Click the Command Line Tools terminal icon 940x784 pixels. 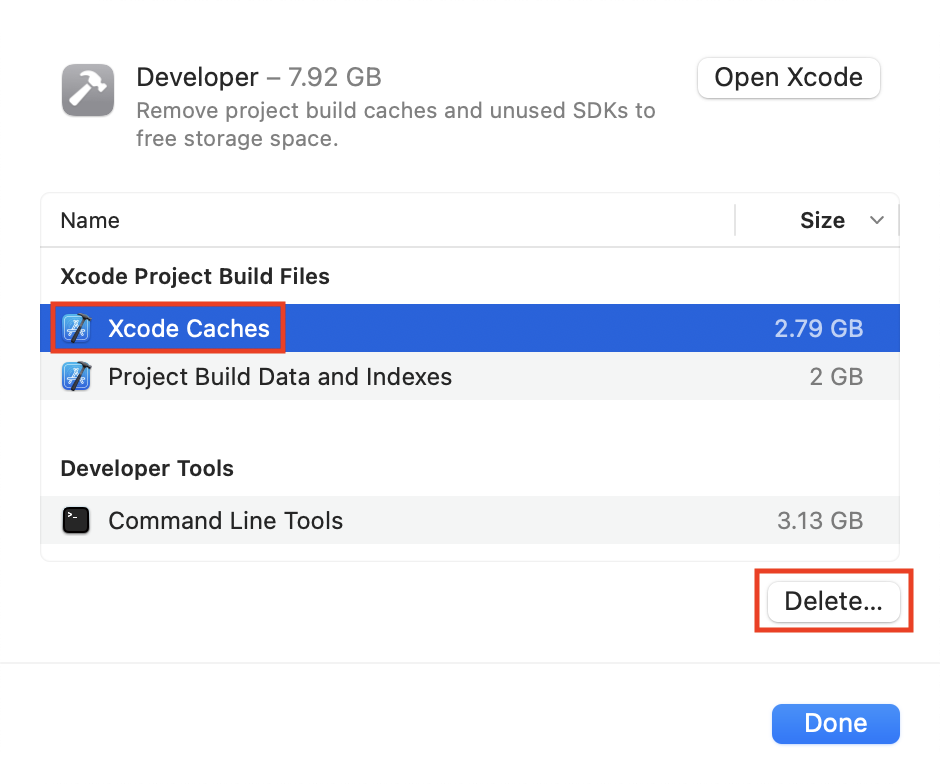click(76, 520)
